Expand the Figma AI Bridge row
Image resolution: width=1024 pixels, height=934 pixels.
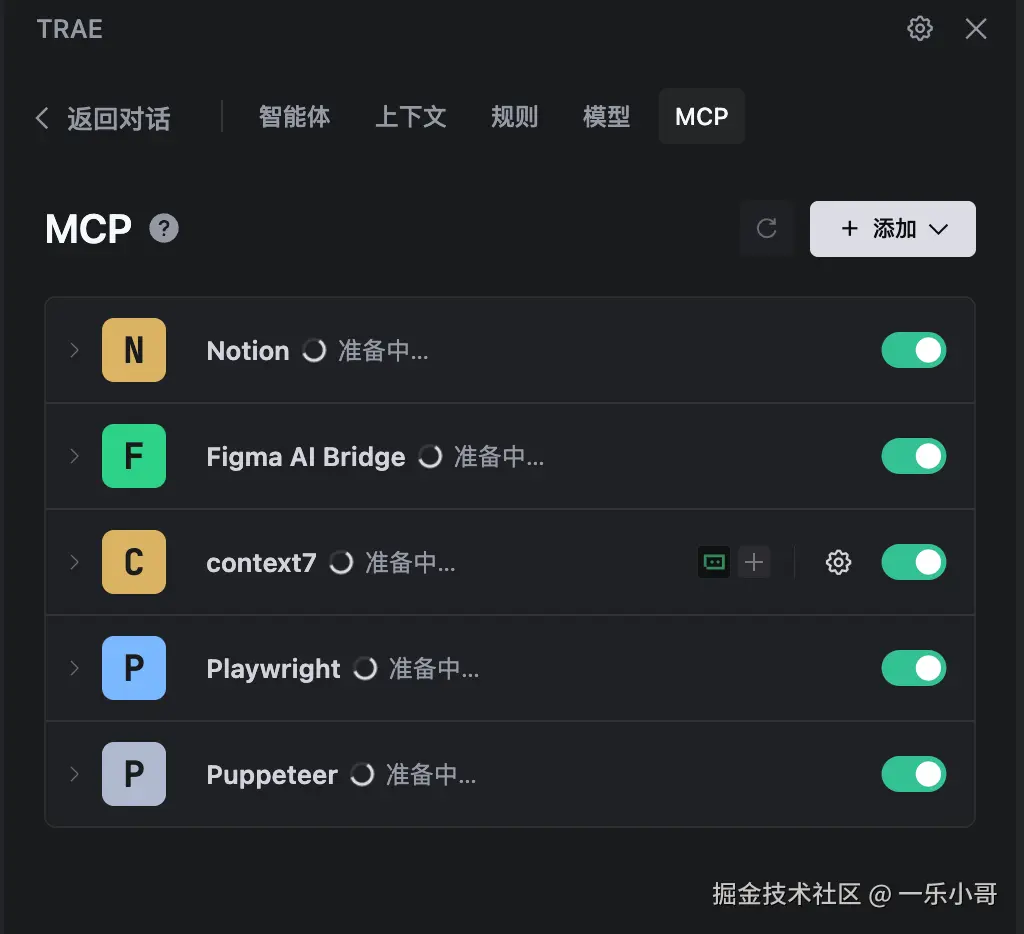pyautogui.click(x=74, y=456)
